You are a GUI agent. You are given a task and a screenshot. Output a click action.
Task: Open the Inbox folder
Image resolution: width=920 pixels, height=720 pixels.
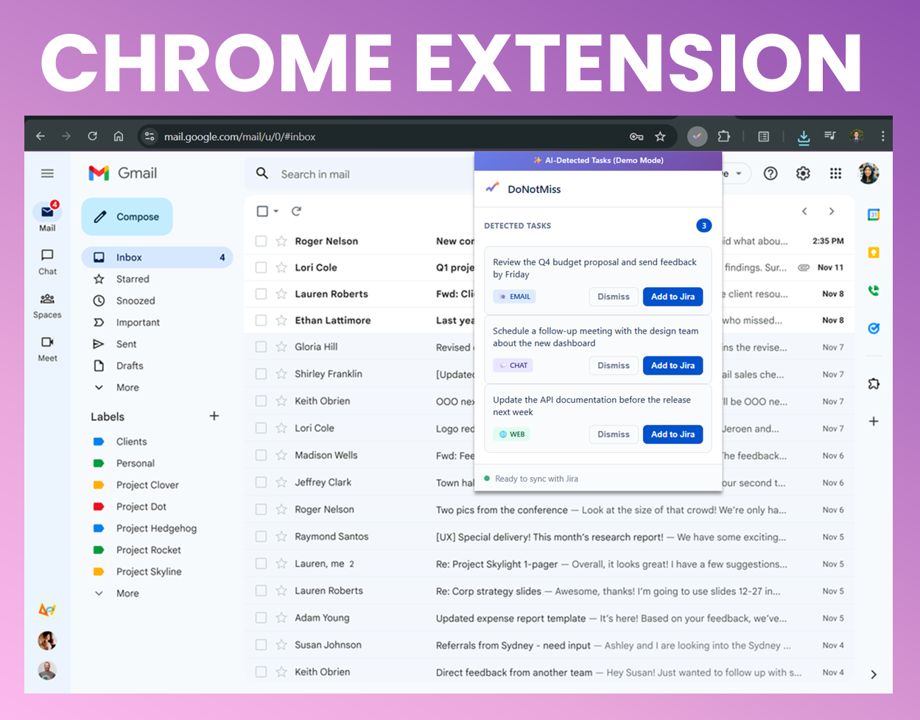pos(157,257)
